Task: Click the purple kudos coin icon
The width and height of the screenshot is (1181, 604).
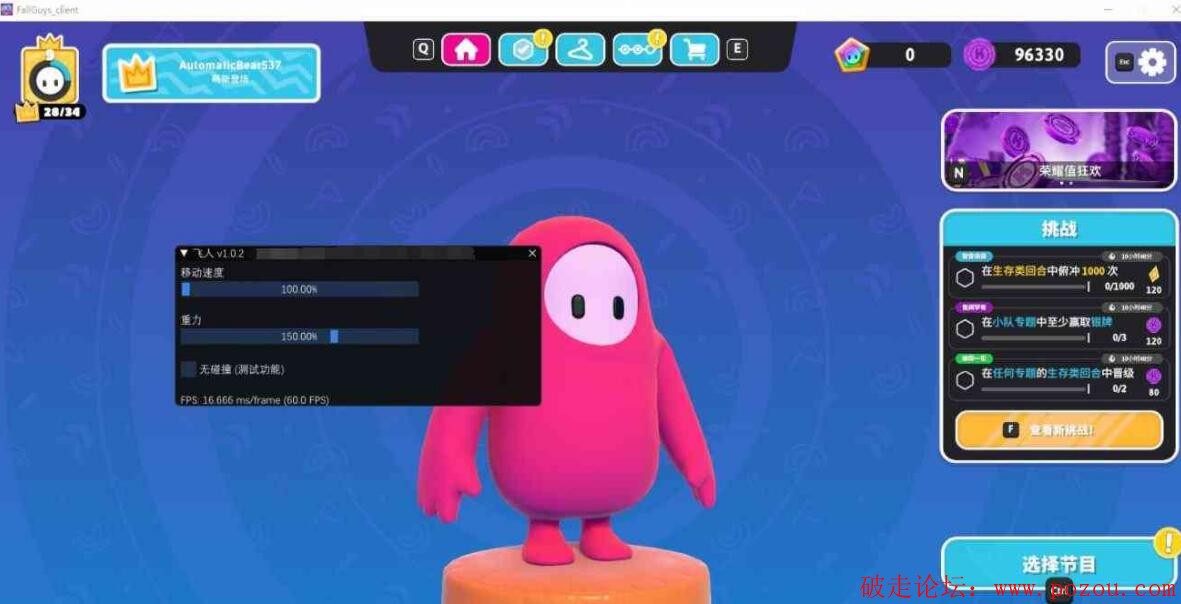Action: coord(980,55)
